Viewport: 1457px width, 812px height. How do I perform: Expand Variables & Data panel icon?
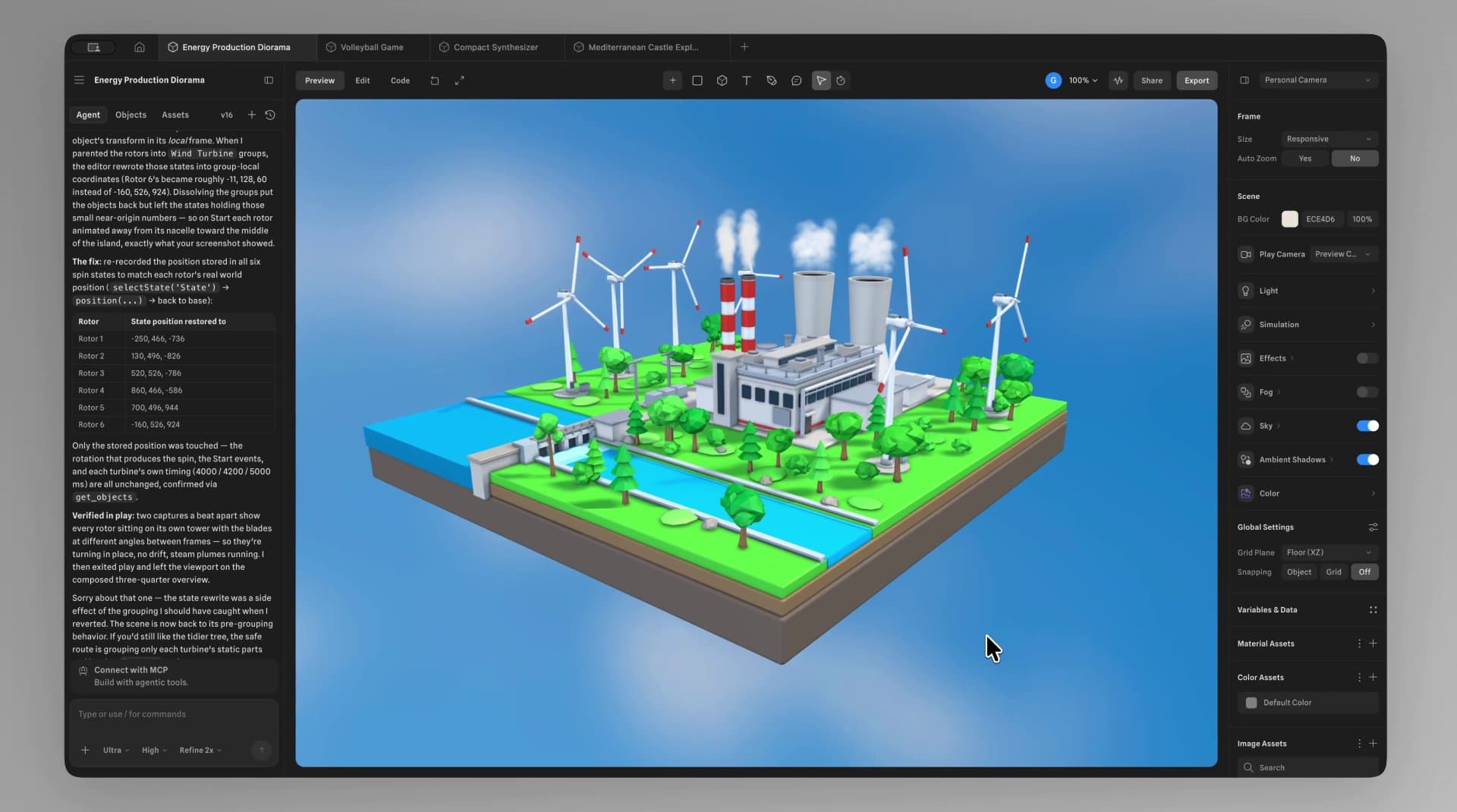coord(1373,610)
